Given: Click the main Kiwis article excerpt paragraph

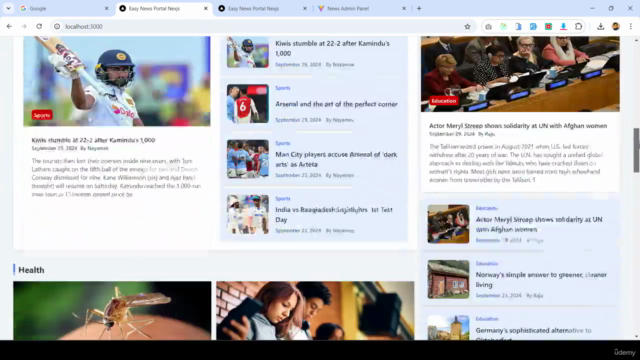Looking at the screenshot, I should (116, 178).
